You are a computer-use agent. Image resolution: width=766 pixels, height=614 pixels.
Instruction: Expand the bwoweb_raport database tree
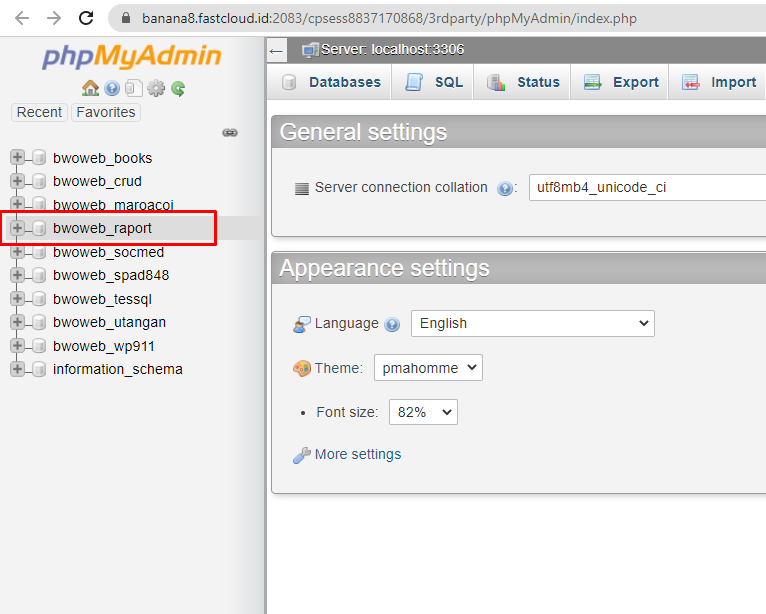coord(17,228)
